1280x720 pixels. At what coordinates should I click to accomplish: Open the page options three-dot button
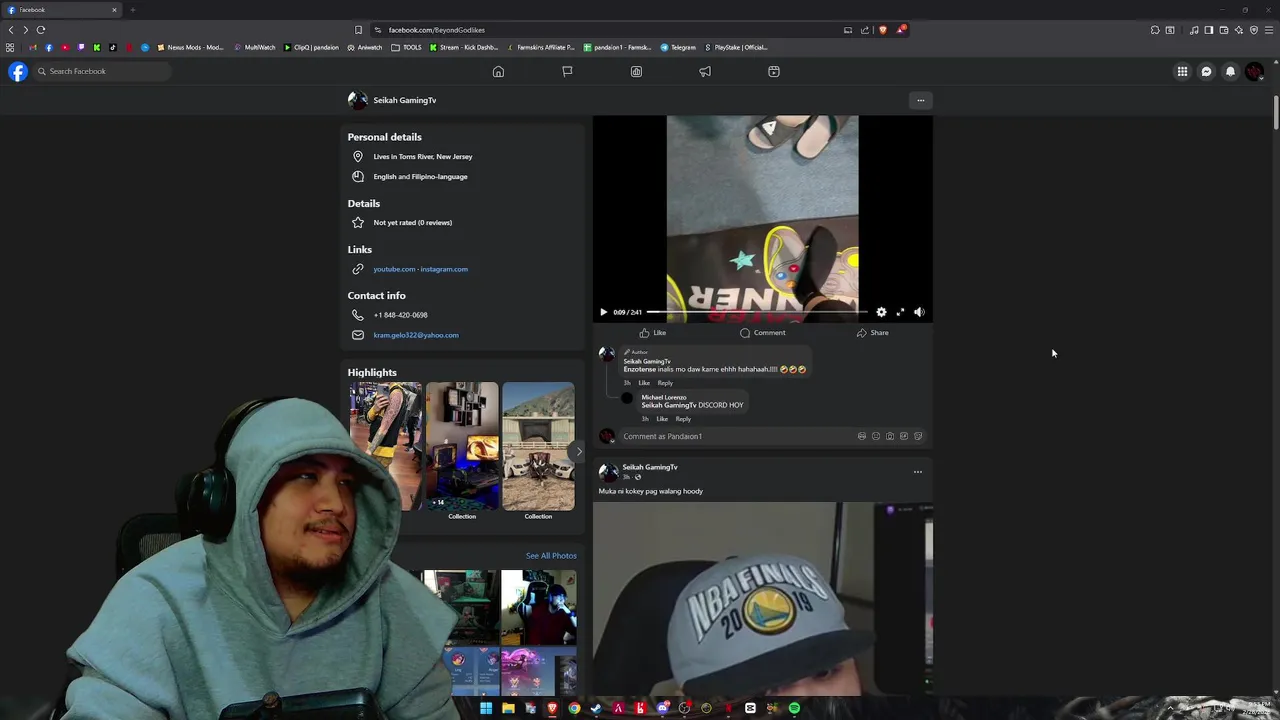[x=921, y=100]
